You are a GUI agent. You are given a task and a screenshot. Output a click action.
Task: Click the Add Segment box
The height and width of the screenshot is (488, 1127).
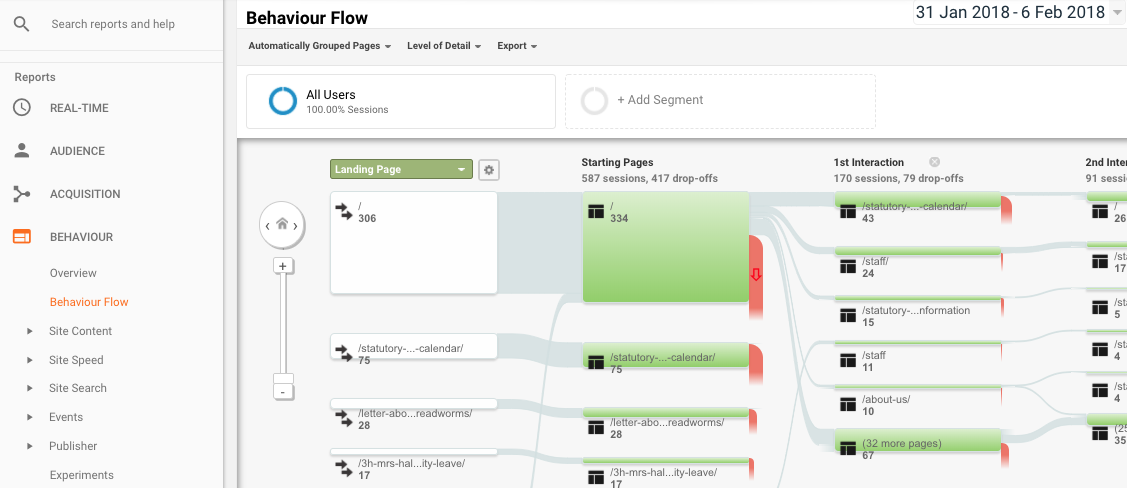coord(720,101)
